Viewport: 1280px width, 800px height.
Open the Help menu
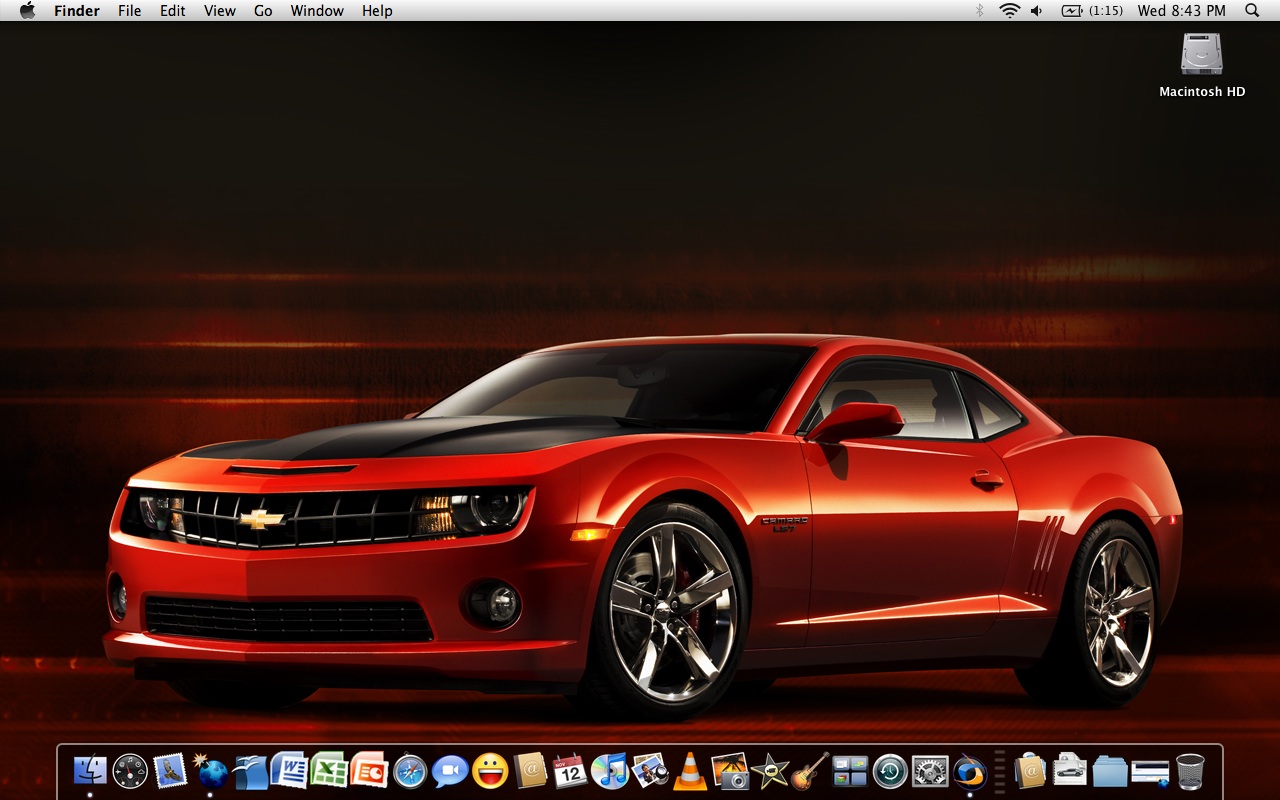click(x=377, y=11)
